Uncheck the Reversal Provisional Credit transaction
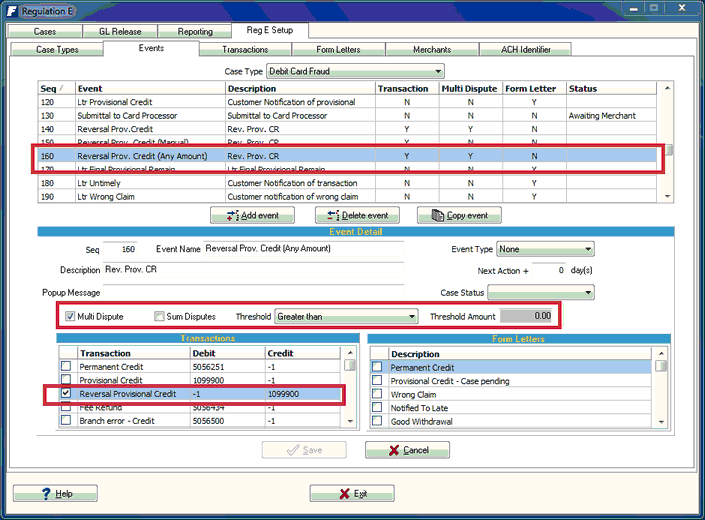 click(x=66, y=394)
